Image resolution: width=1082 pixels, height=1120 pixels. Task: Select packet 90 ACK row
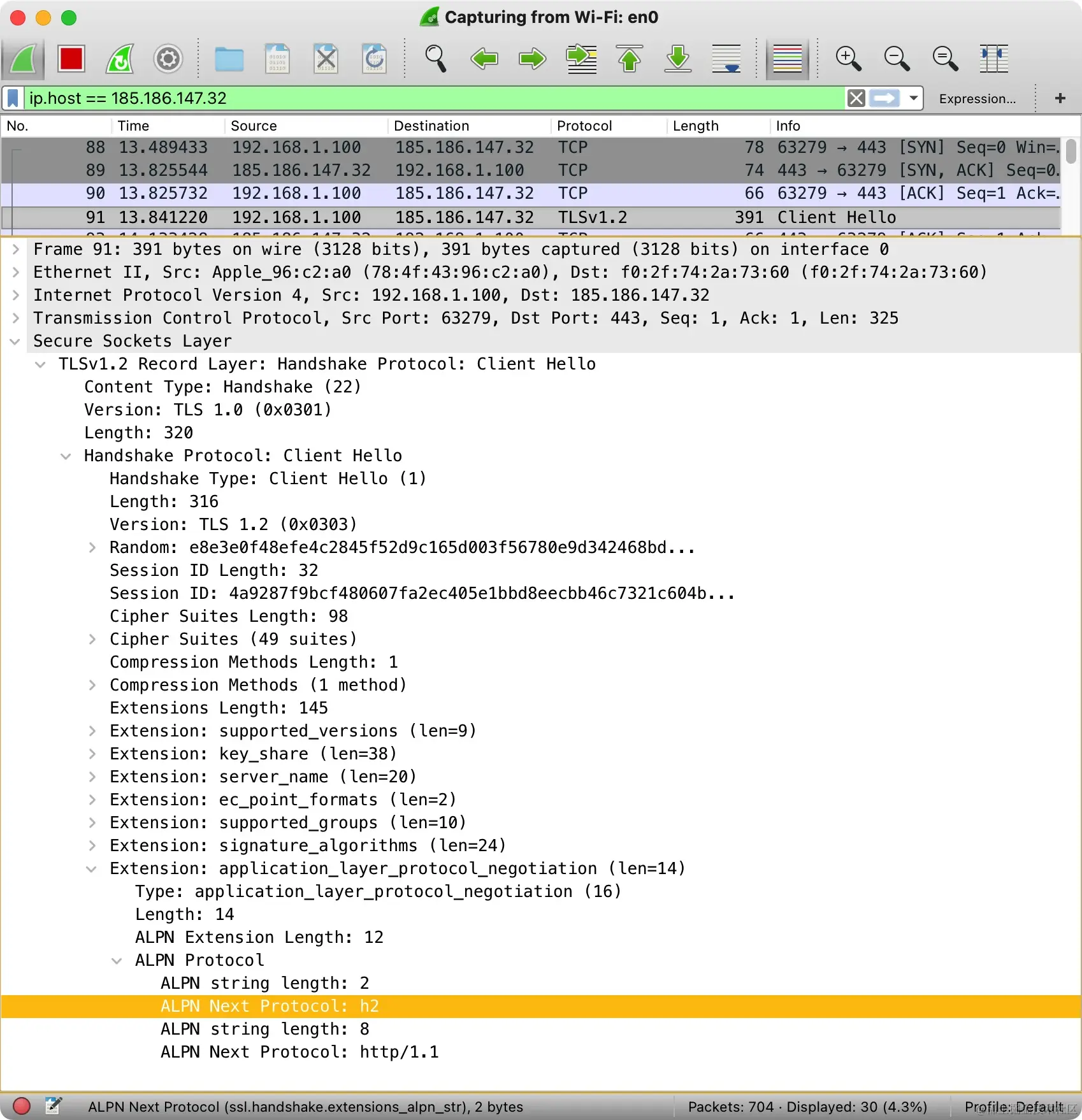pos(531,193)
